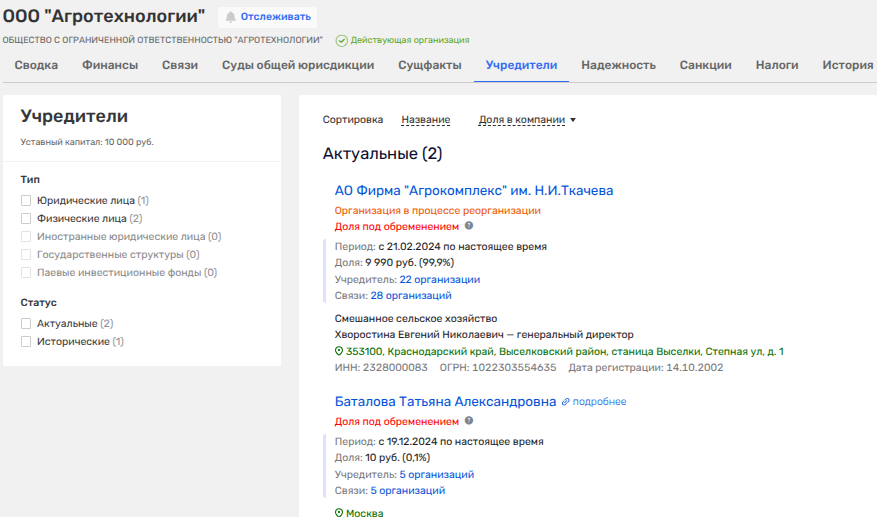877x517 pixels.
Task: Click map pin icon beside Москва
Action: click(339, 513)
